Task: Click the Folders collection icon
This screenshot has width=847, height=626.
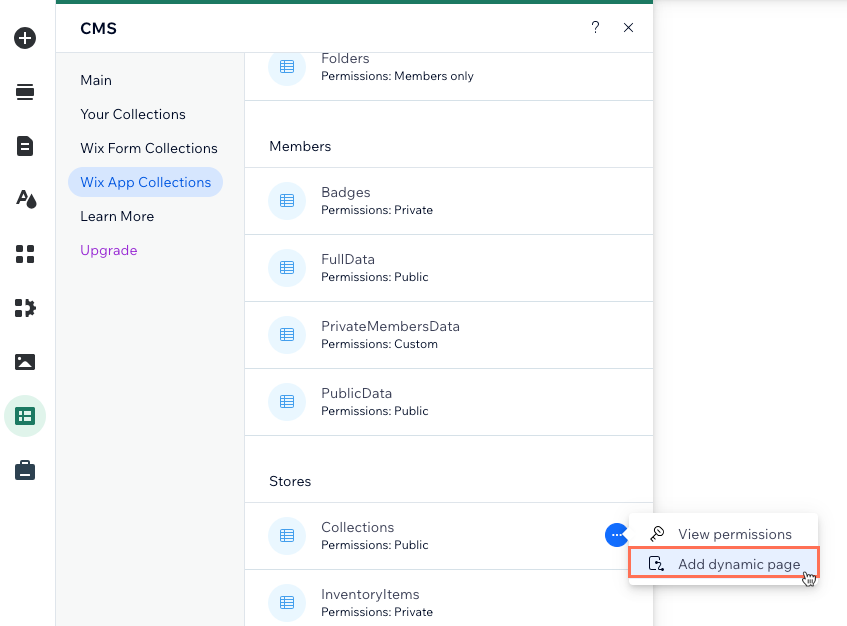Action: [287, 67]
